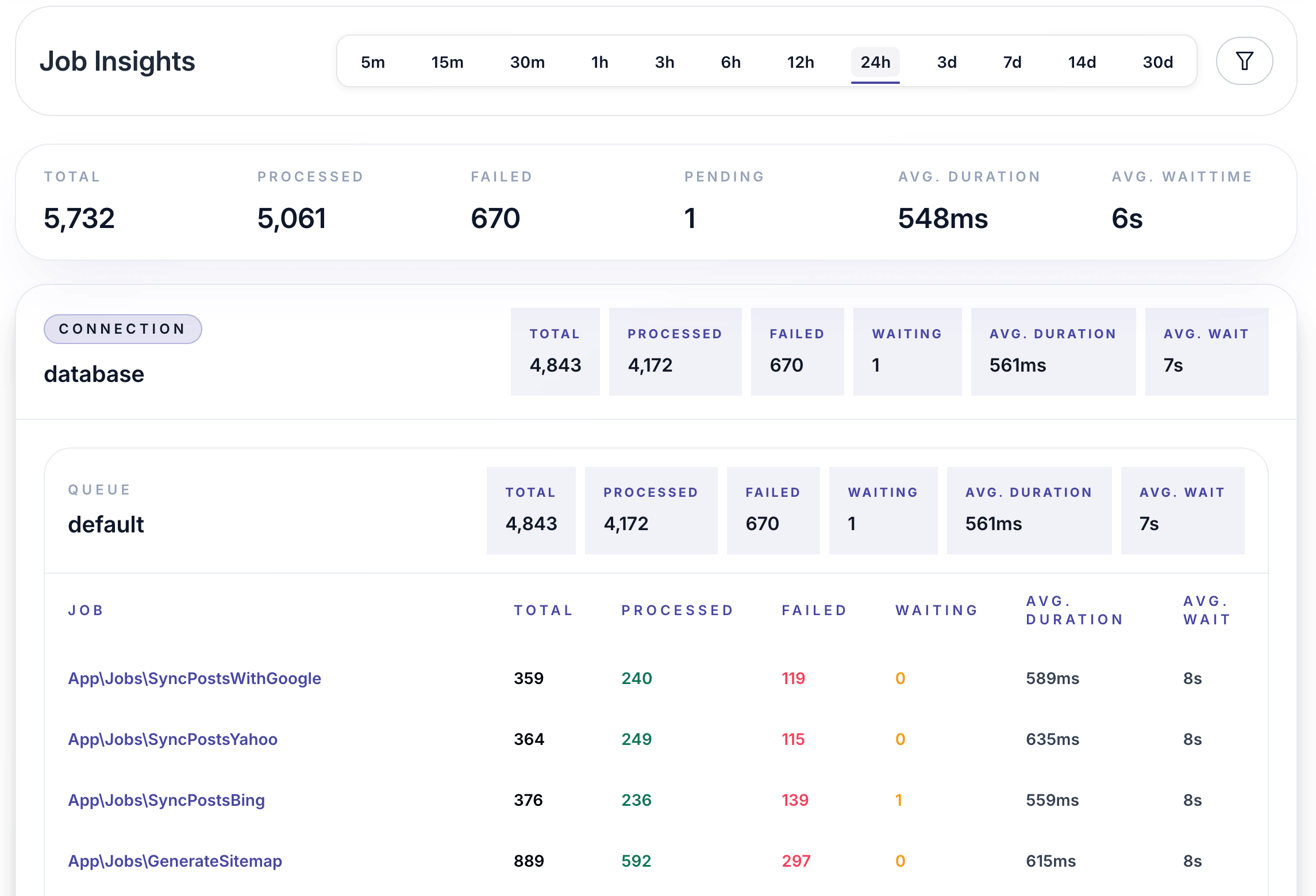Click the avg. waittime value 6s
Screen dimensions: 1316x896
click(x=1127, y=218)
